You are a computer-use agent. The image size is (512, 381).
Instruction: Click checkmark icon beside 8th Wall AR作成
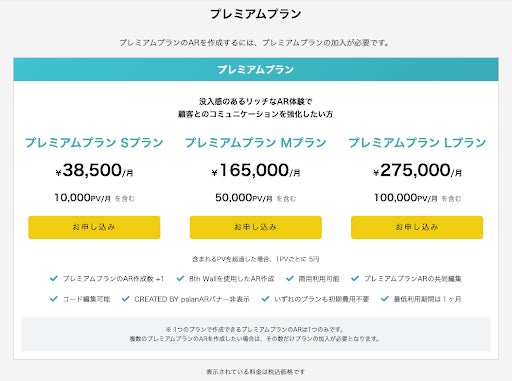(x=180, y=278)
